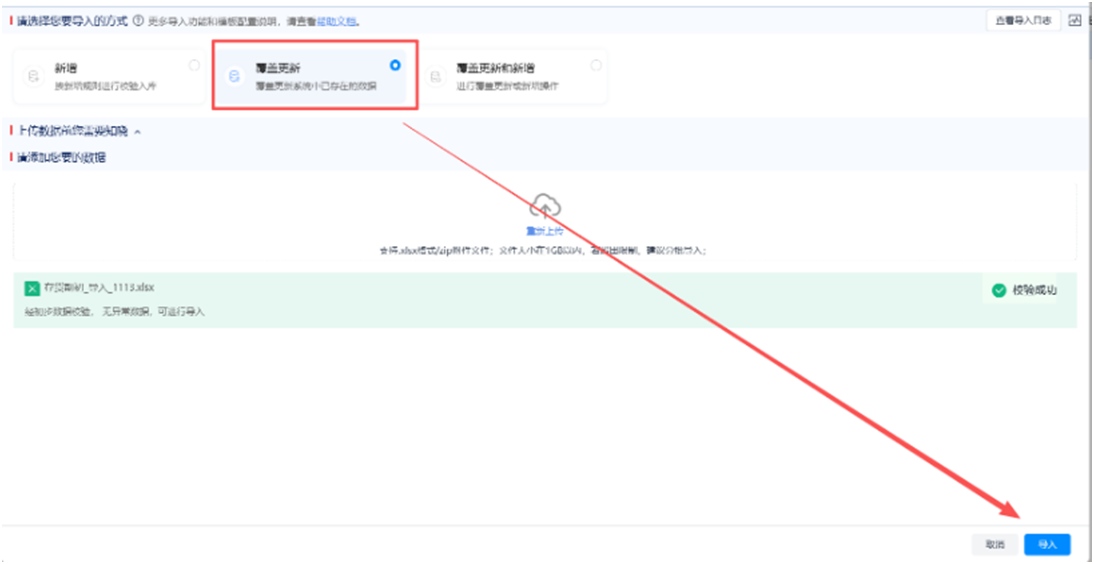
Task: Click the 查看导入日志 button
Action: [x=1024, y=21]
